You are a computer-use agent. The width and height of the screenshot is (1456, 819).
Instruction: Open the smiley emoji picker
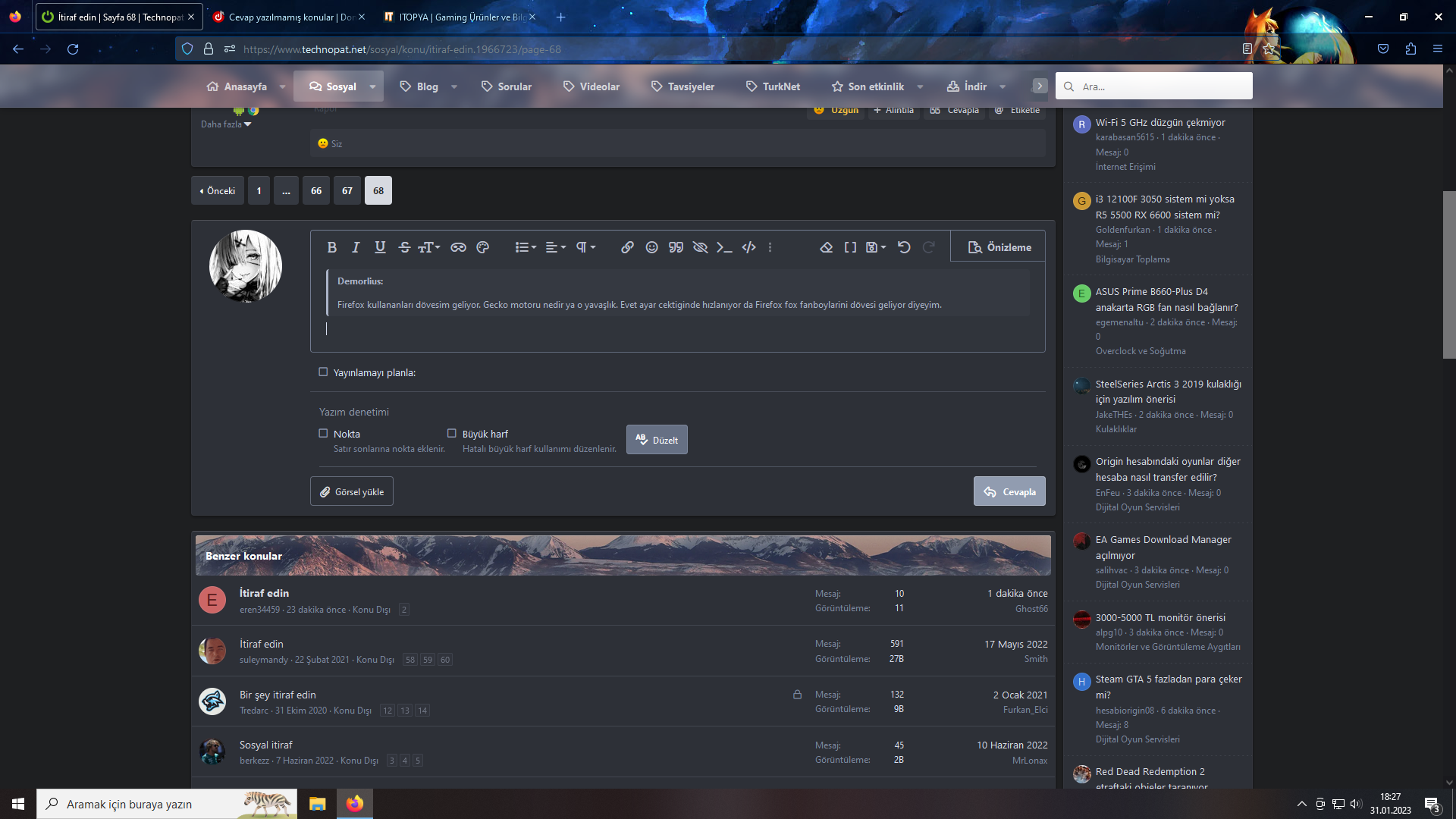click(x=651, y=247)
